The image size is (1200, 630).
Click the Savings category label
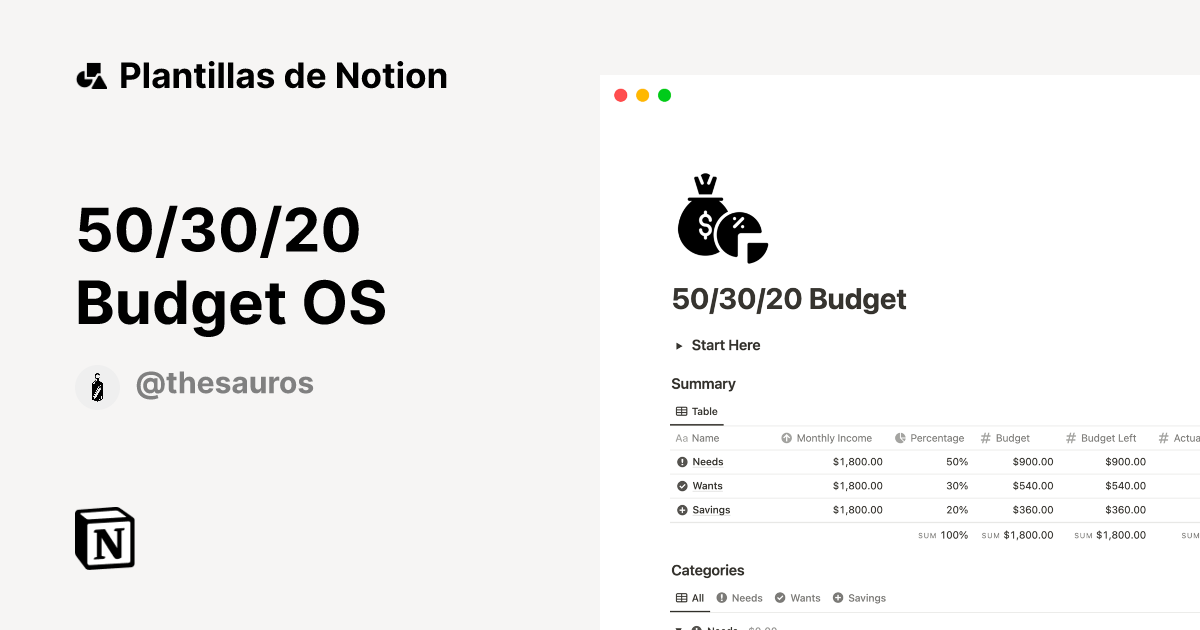tap(711, 509)
